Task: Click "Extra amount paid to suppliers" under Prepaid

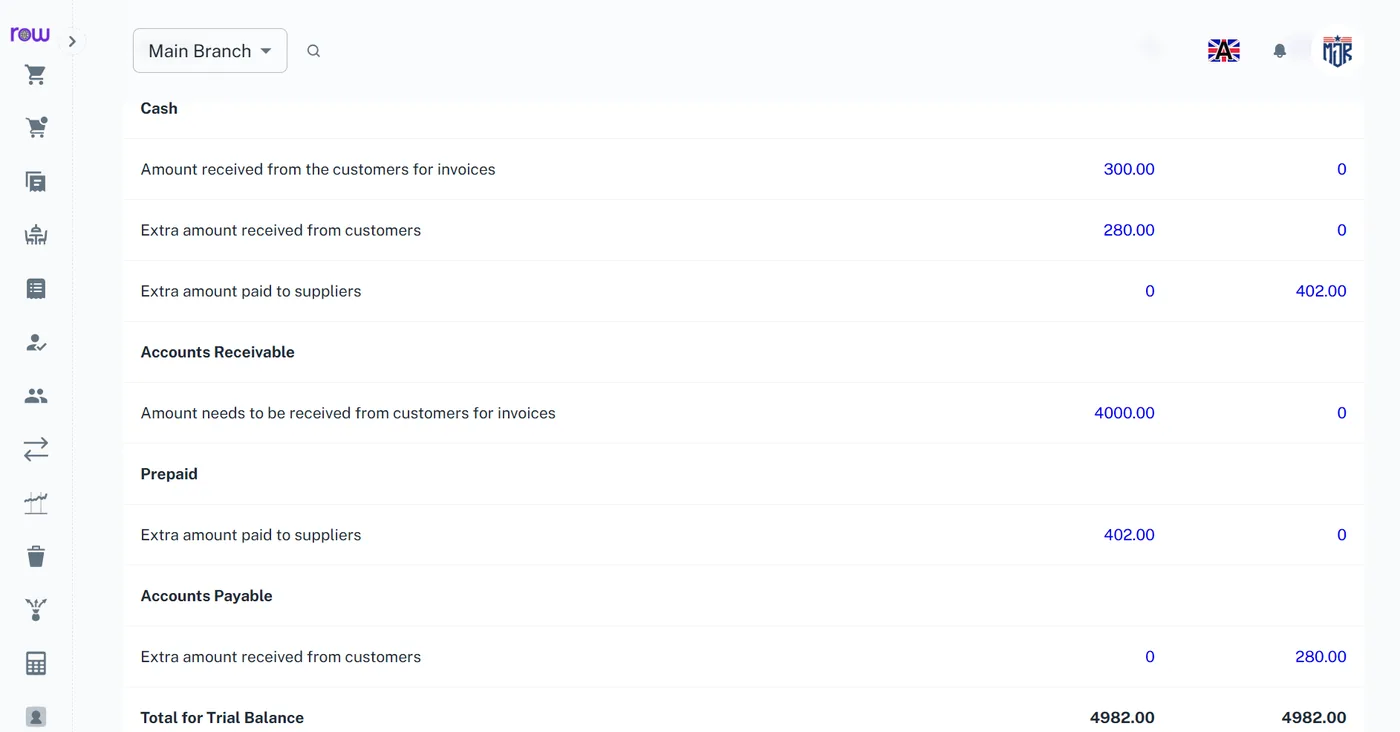Action: tap(251, 535)
